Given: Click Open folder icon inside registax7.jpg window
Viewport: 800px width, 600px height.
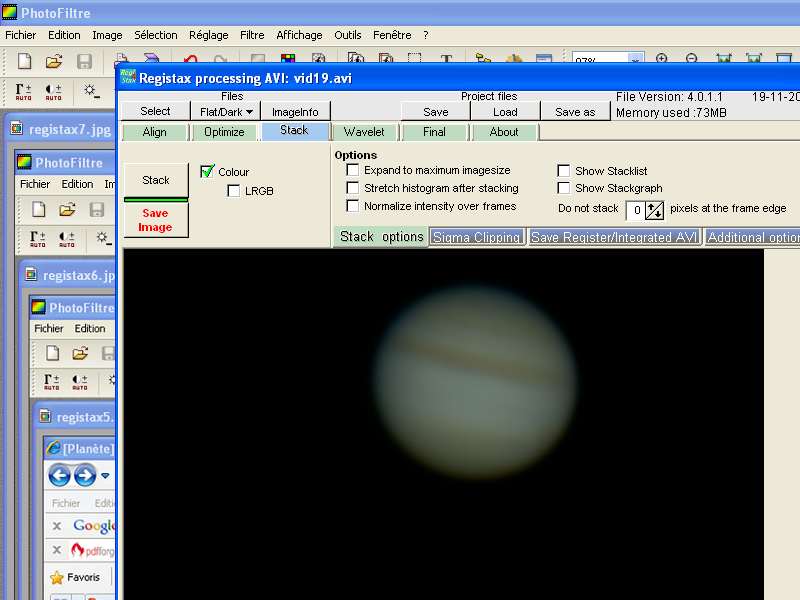Looking at the screenshot, I should click(67, 210).
